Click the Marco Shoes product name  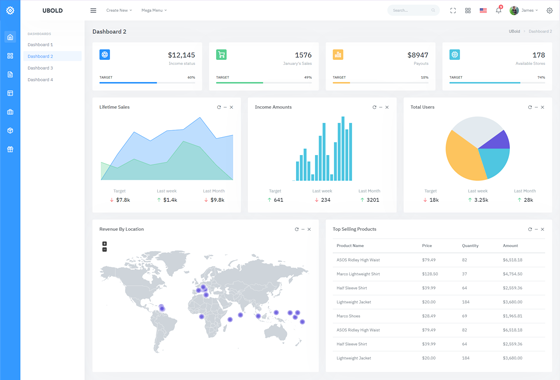pos(348,316)
